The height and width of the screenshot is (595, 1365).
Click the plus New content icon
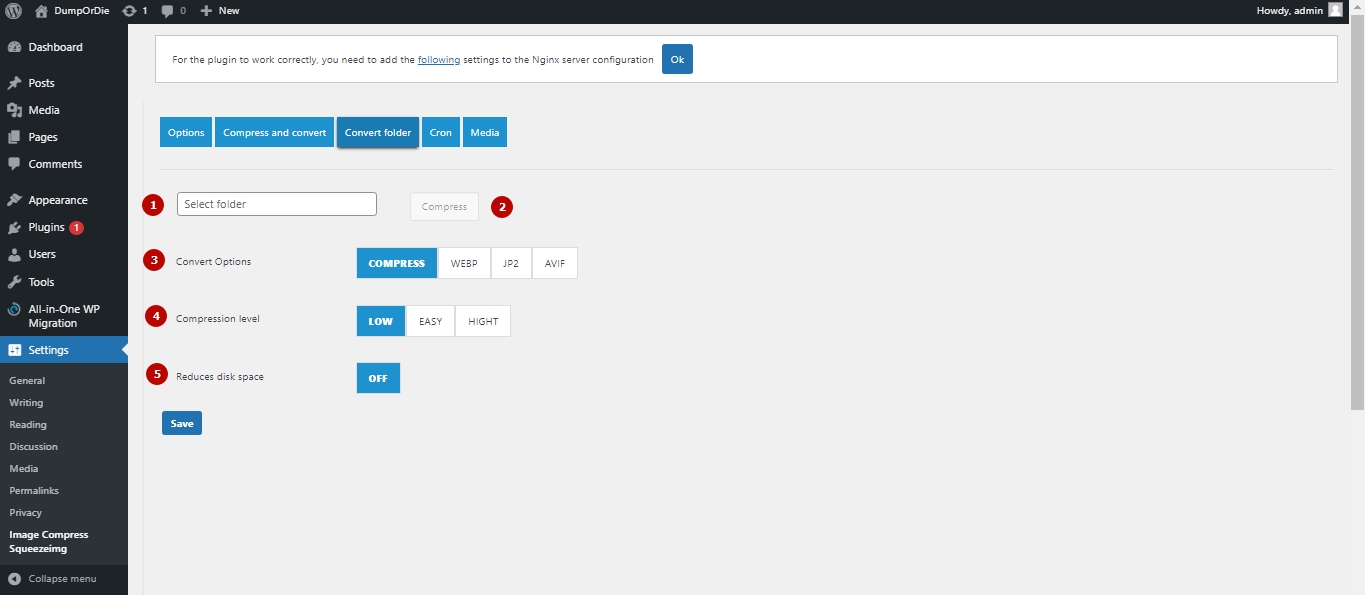(206, 11)
